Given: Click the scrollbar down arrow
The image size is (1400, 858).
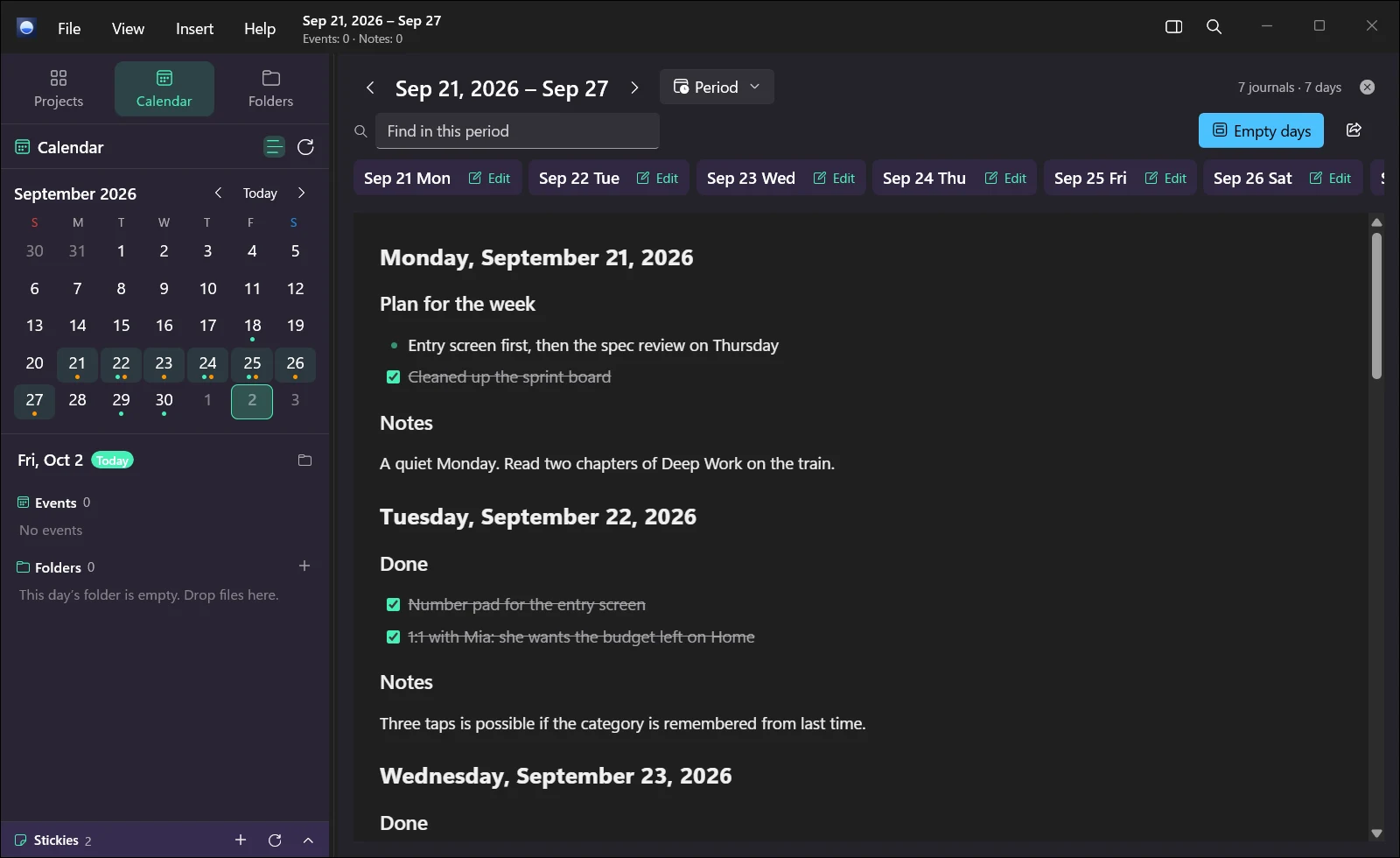Looking at the screenshot, I should click(1376, 833).
